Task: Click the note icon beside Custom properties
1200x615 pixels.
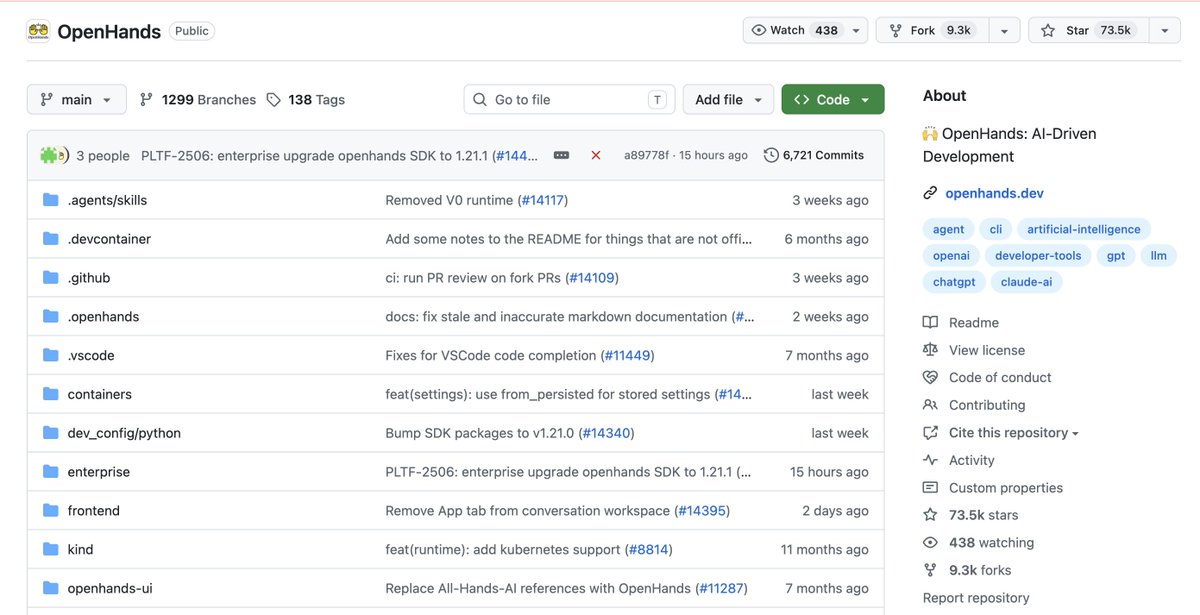Action: tap(930, 488)
